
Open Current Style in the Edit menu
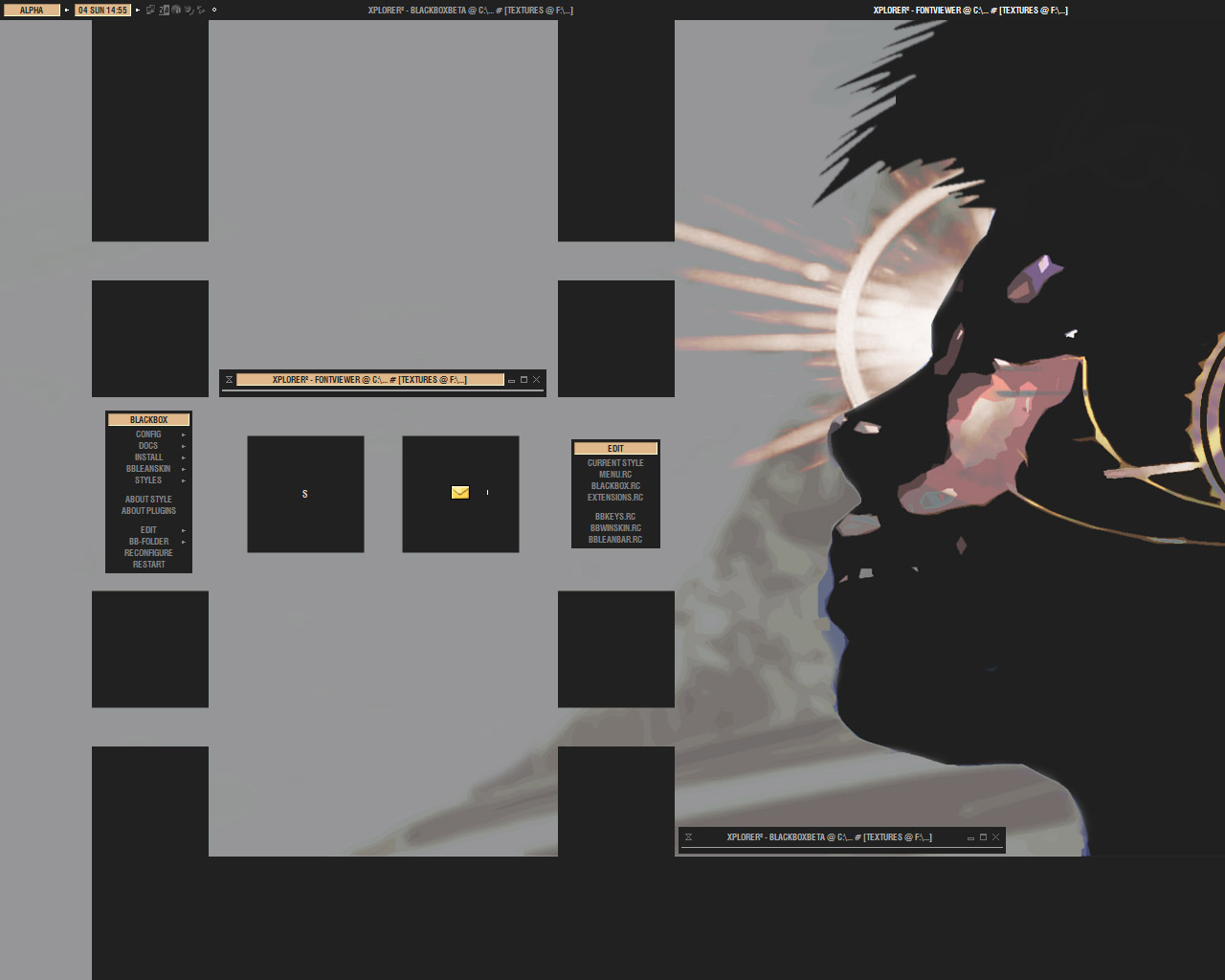[x=615, y=463]
